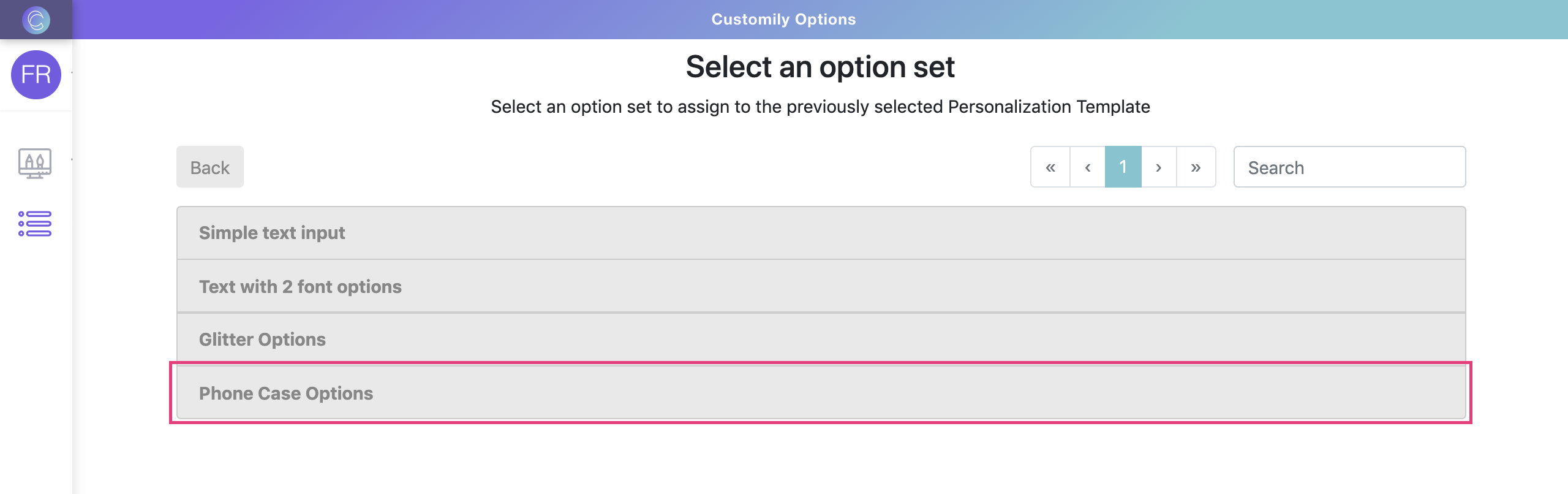1568x494 pixels.
Task: Open the option sets list icon
Action: click(x=35, y=224)
